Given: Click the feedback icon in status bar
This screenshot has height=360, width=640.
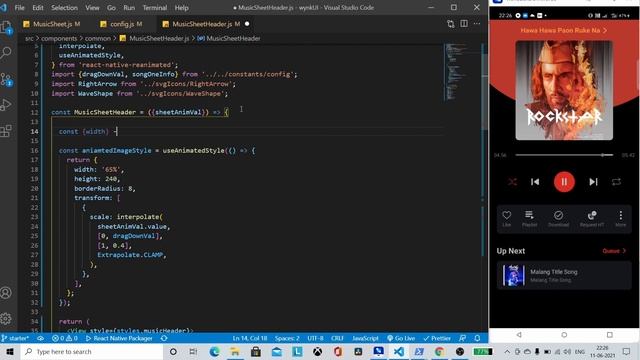Looking at the screenshot, I should tap(462, 338).
